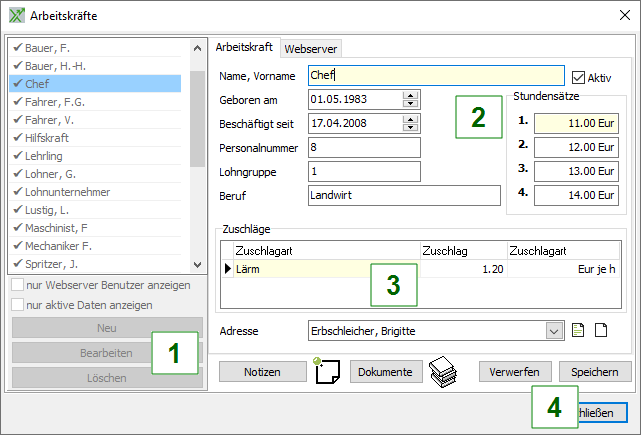The image size is (641, 435).
Task: Decrease Beschäftigt seit date with down arrow
Action: (409, 127)
